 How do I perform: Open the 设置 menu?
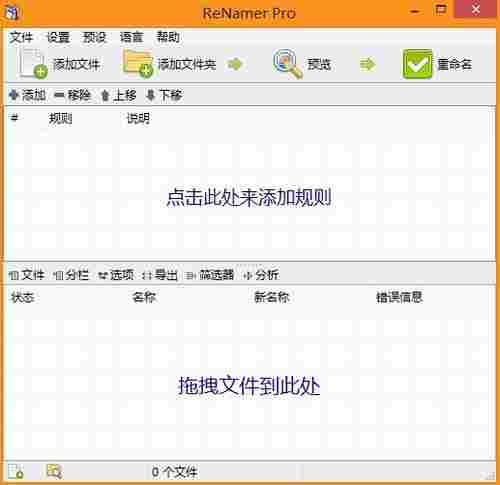(58, 37)
